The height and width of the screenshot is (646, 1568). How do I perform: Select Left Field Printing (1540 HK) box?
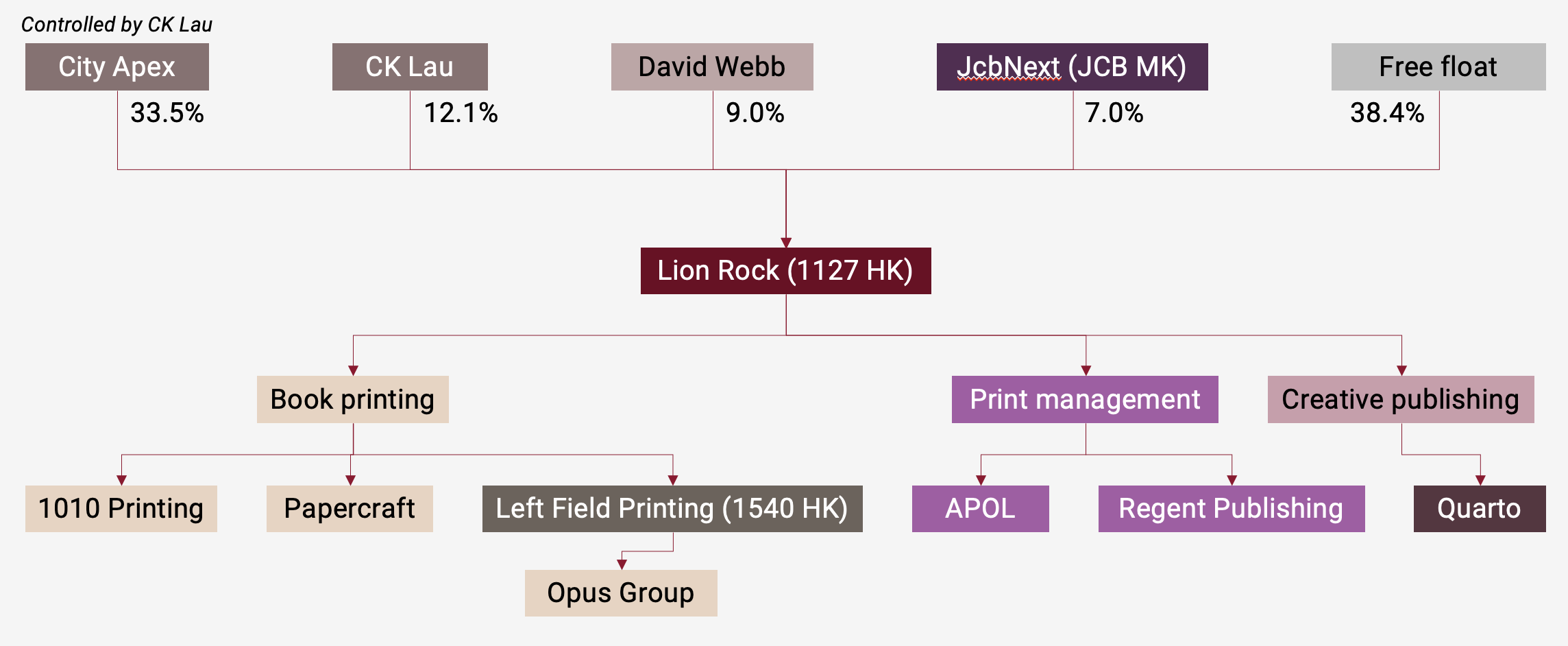(672, 509)
